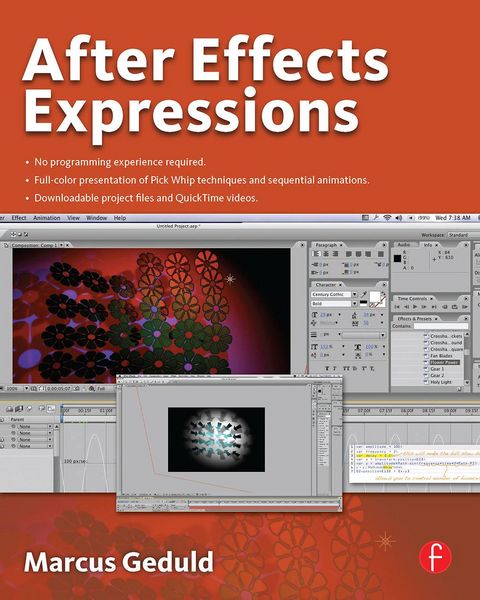Open the Animation menu
The height and width of the screenshot is (600, 480).
46,218
